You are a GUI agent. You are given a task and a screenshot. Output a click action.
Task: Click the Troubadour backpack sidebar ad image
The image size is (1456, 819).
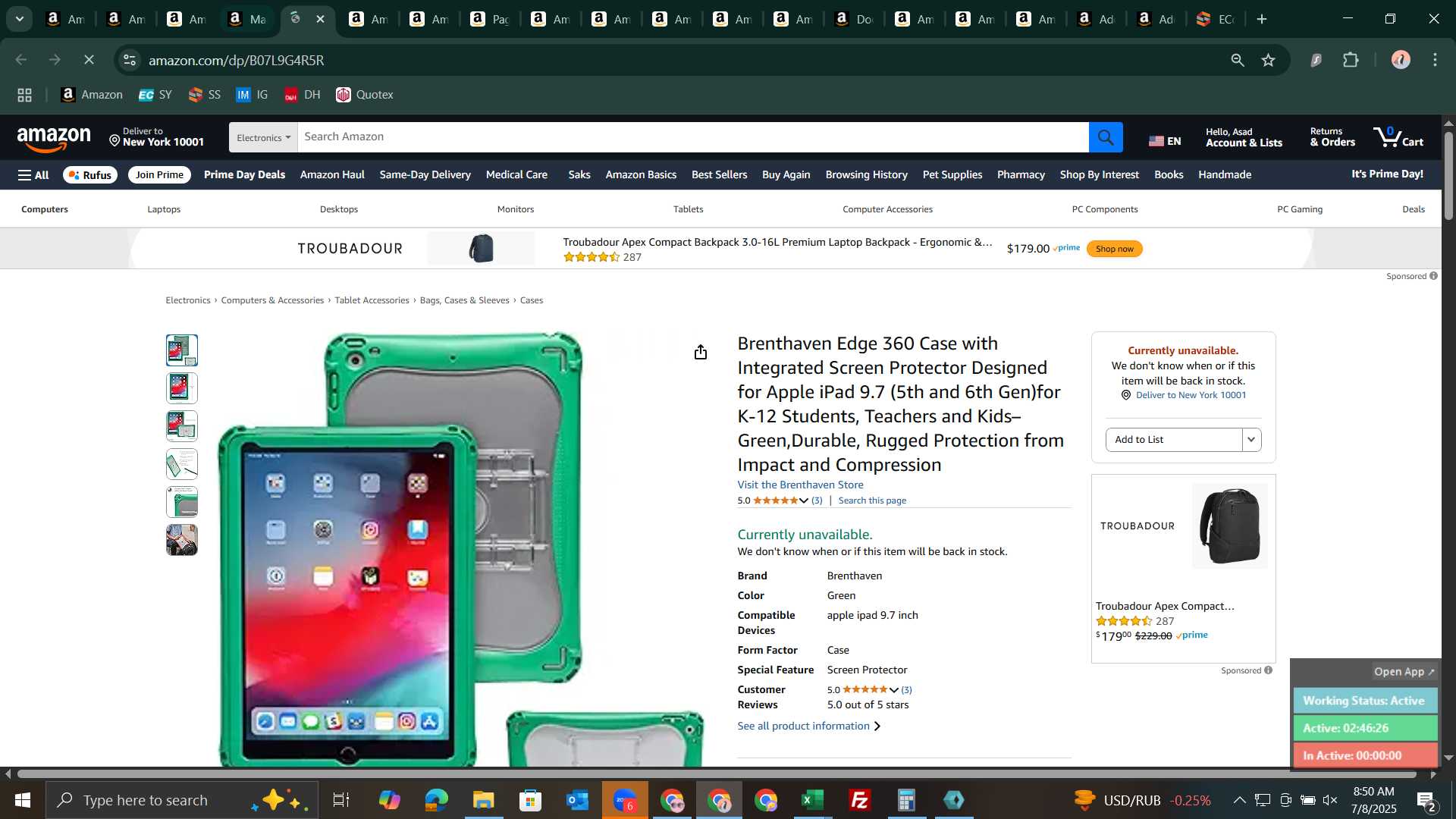[x=1230, y=526]
